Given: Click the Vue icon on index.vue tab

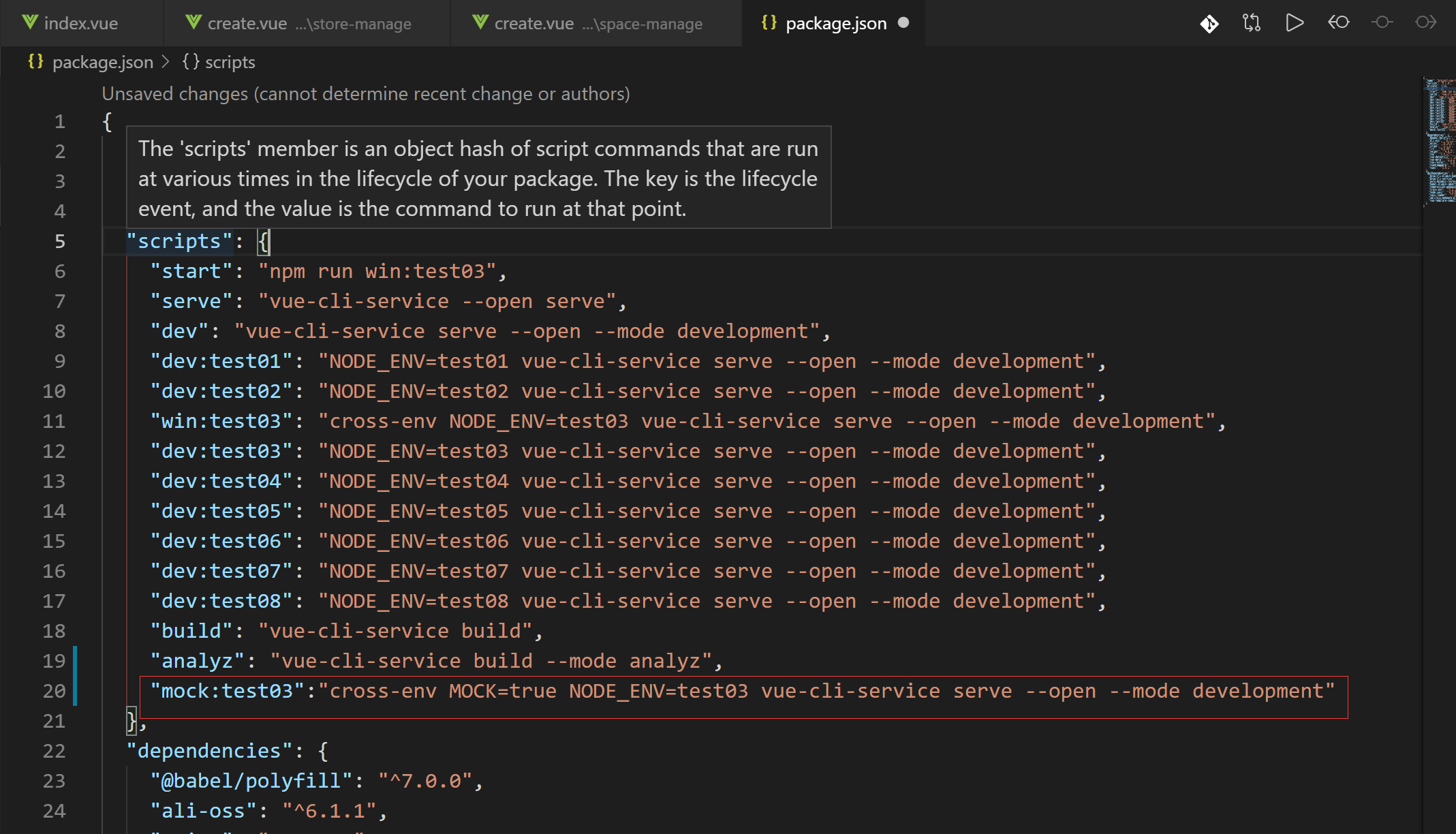Looking at the screenshot, I should click(x=29, y=22).
